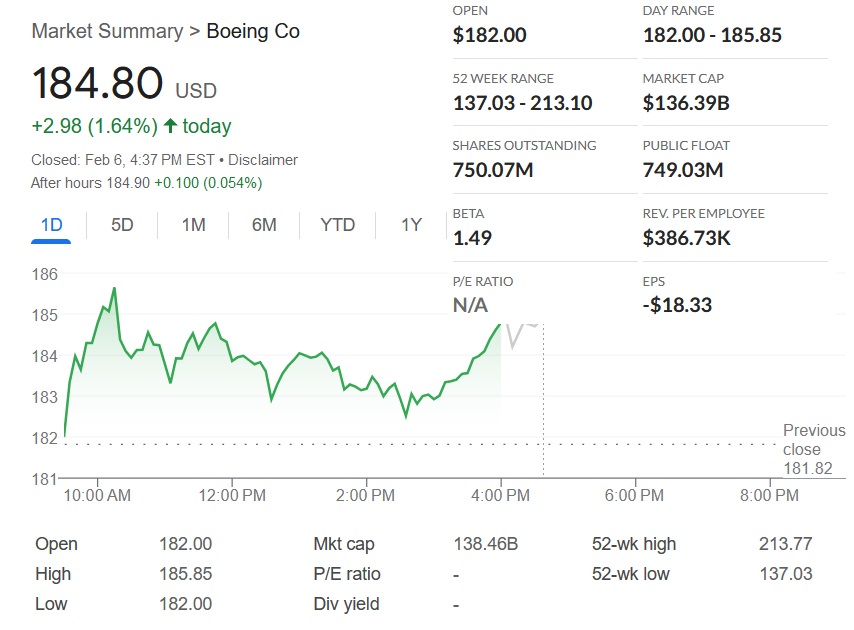Switch to the 5D chart tab

pos(122,225)
